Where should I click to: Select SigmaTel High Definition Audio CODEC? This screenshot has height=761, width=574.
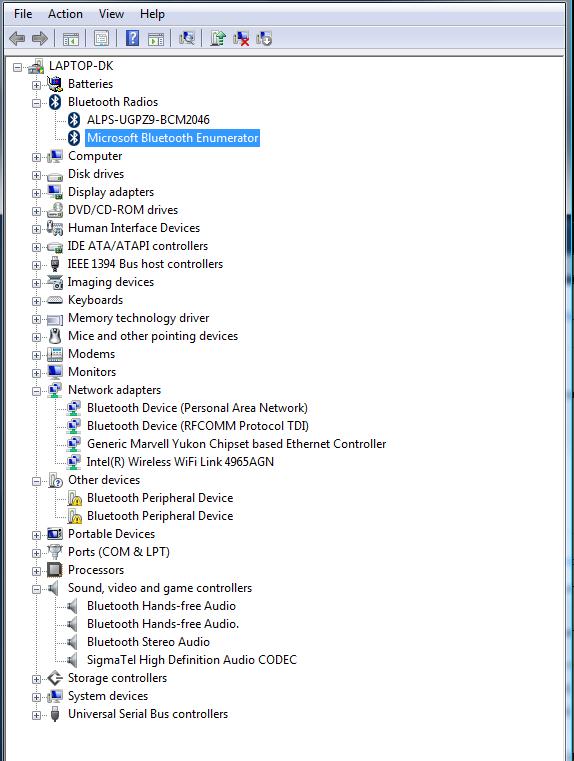192,660
